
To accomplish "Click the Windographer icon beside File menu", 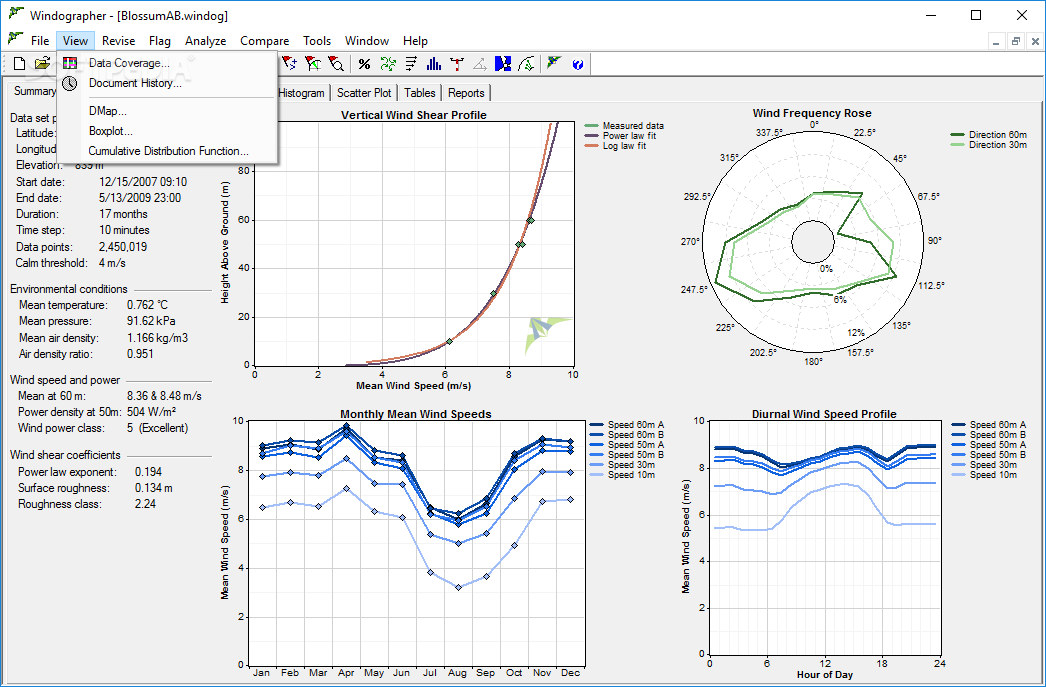I will click(x=15, y=39).
